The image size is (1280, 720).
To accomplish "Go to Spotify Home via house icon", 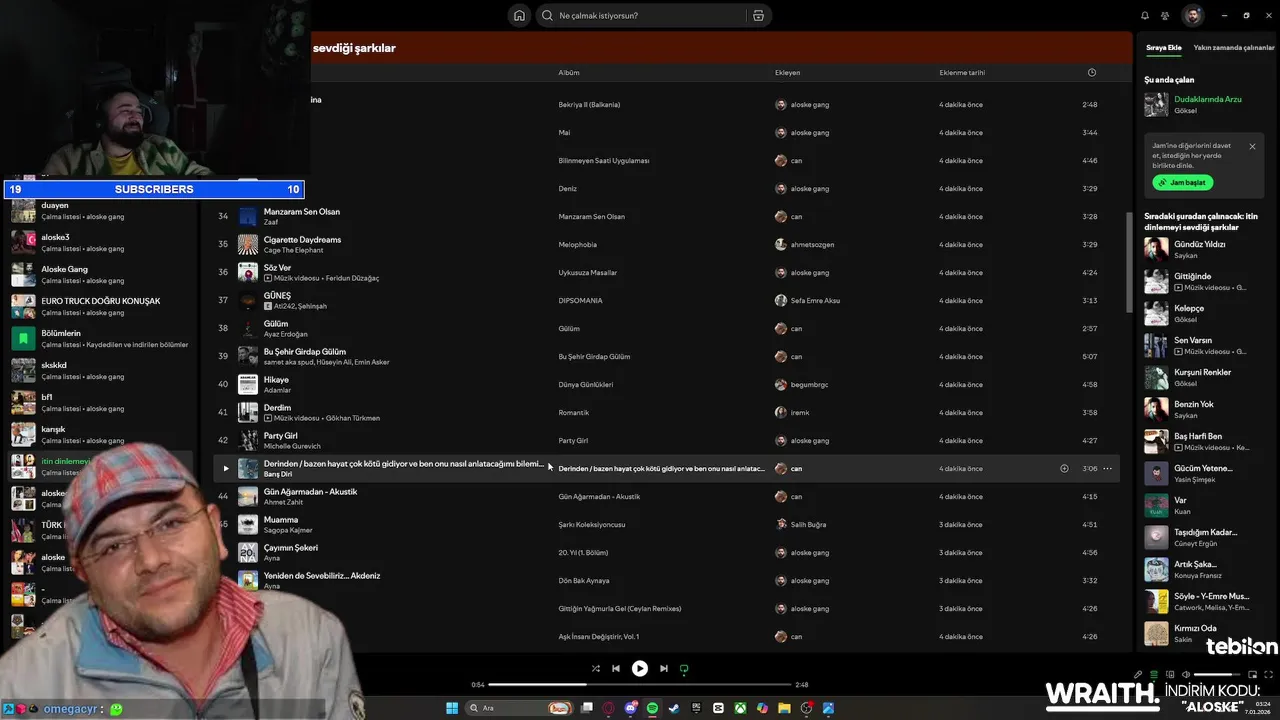I will 519,15.
